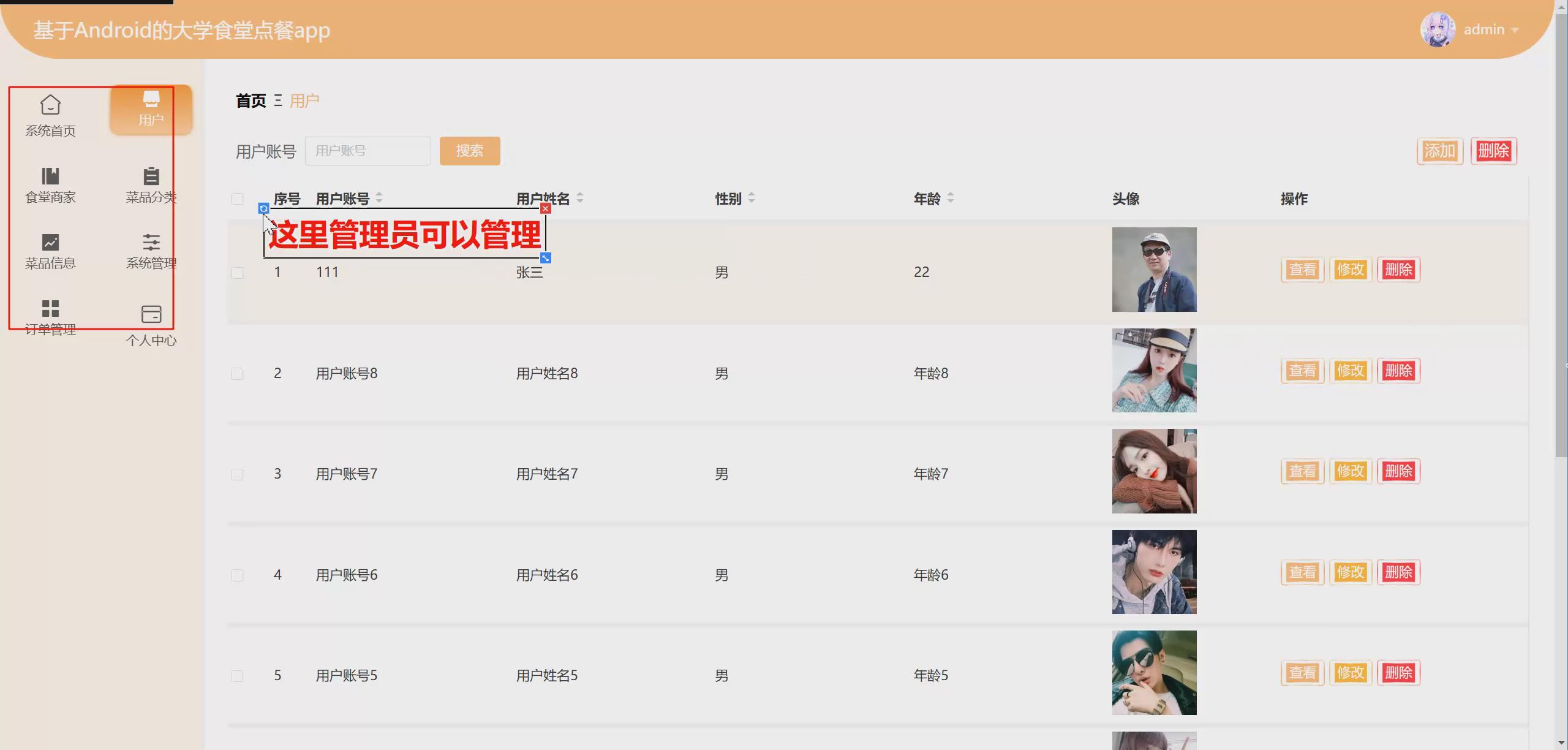Sort by 年龄 column arrows
Image resolution: width=1568 pixels, height=750 pixels.
tap(950, 198)
